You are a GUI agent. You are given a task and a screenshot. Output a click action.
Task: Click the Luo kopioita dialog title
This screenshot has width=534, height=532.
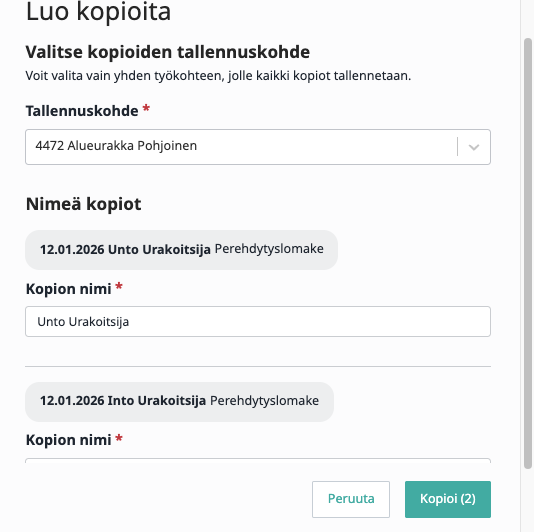click(x=98, y=12)
